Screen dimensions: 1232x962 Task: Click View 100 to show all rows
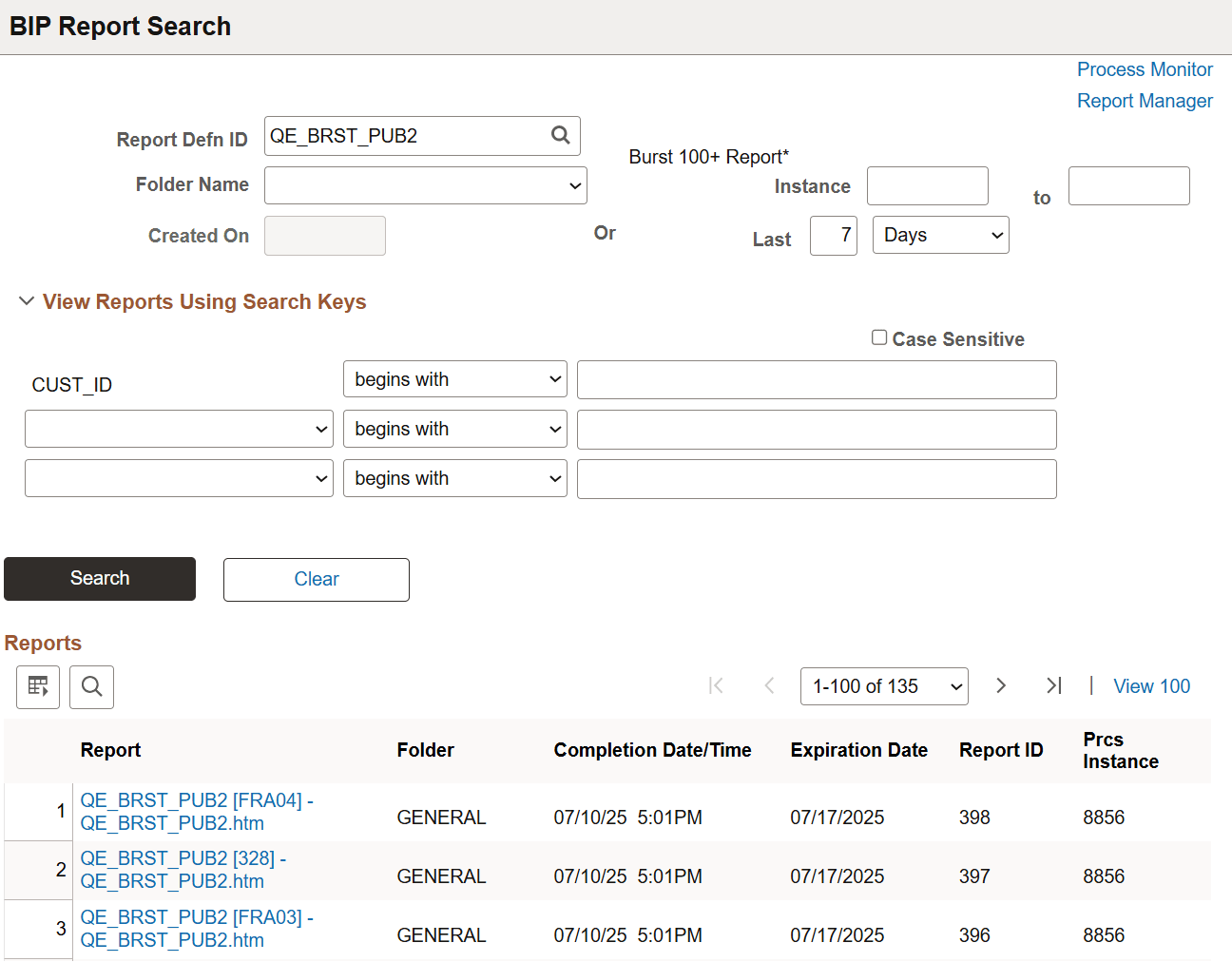(x=1151, y=685)
